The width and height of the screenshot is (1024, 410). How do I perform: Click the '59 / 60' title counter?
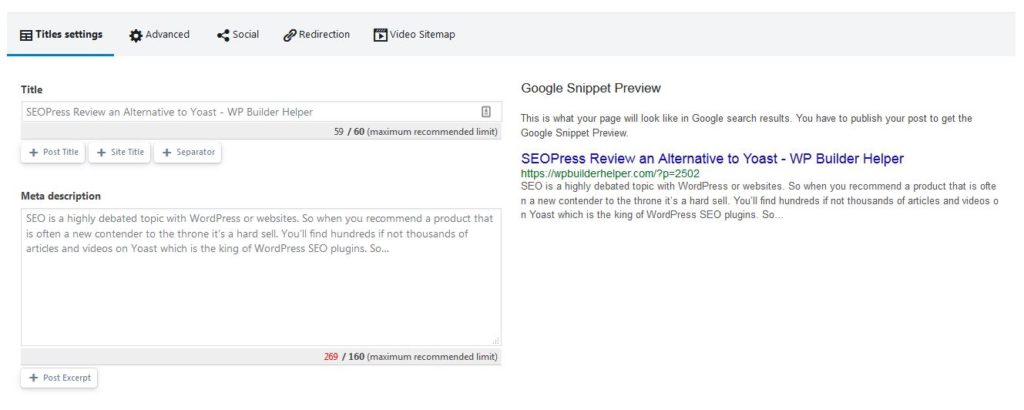pos(349,132)
